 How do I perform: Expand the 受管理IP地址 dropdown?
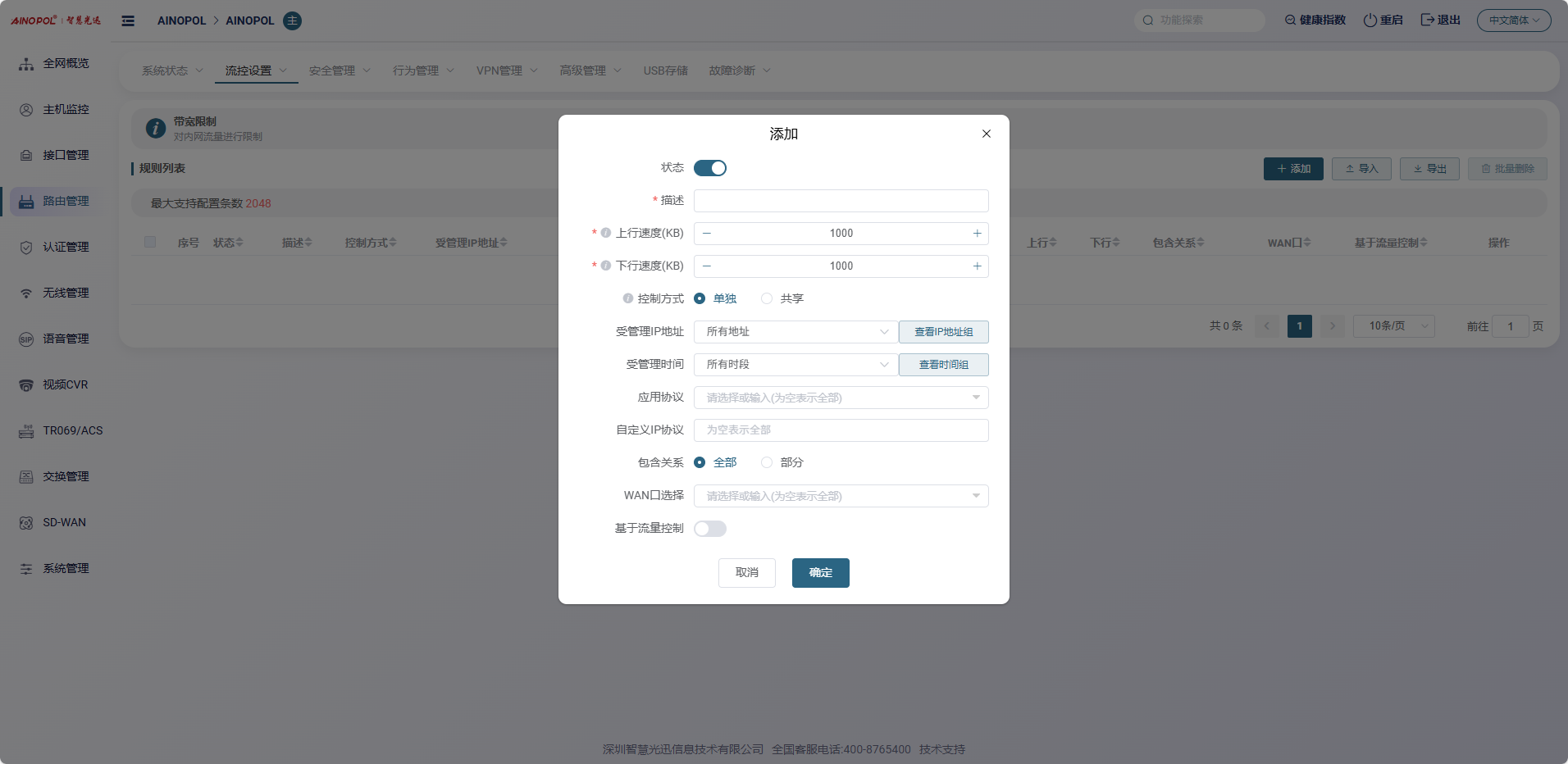click(x=795, y=332)
